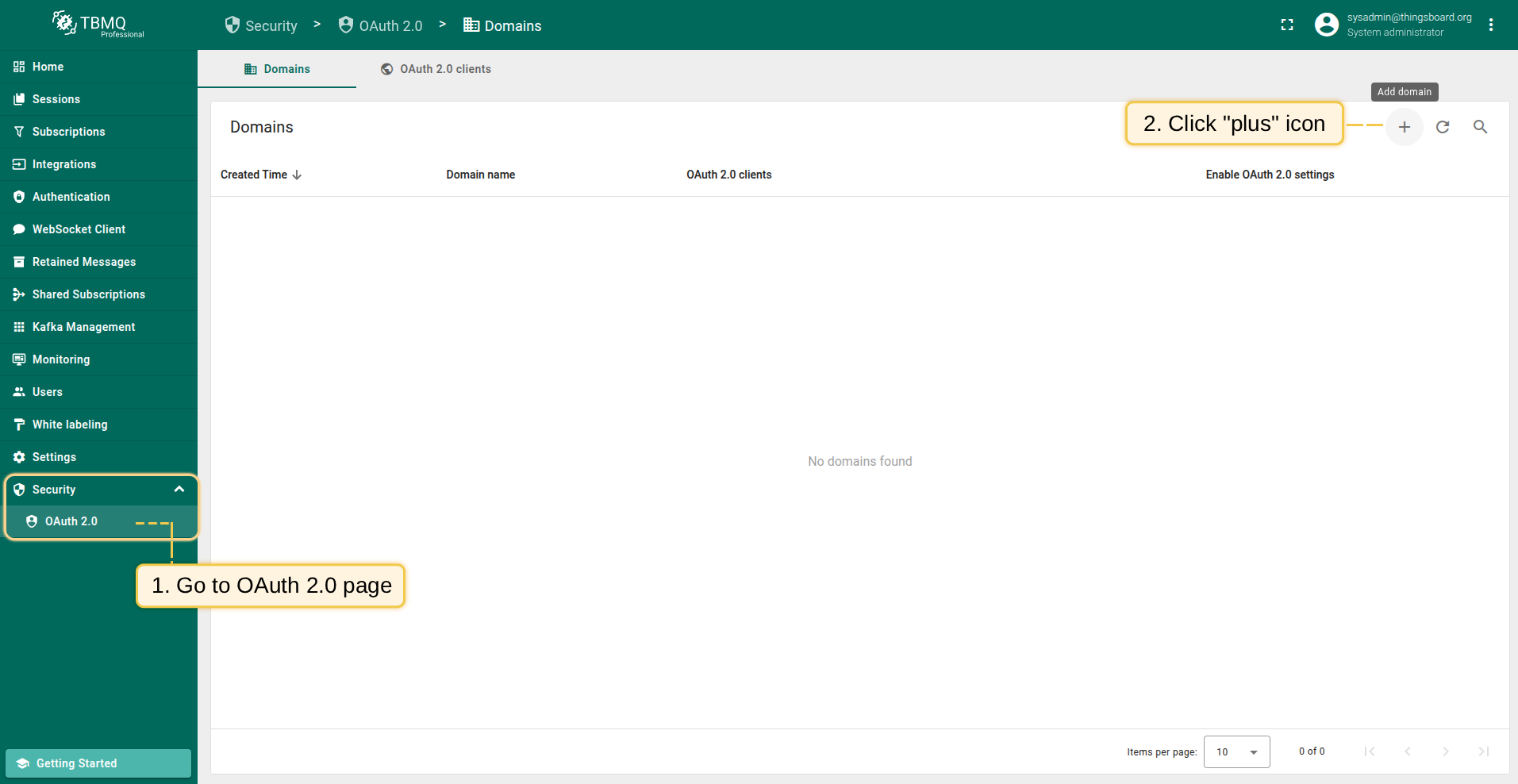This screenshot has width=1518, height=784.
Task: Open Kafka Management from sidebar
Action: (83, 327)
